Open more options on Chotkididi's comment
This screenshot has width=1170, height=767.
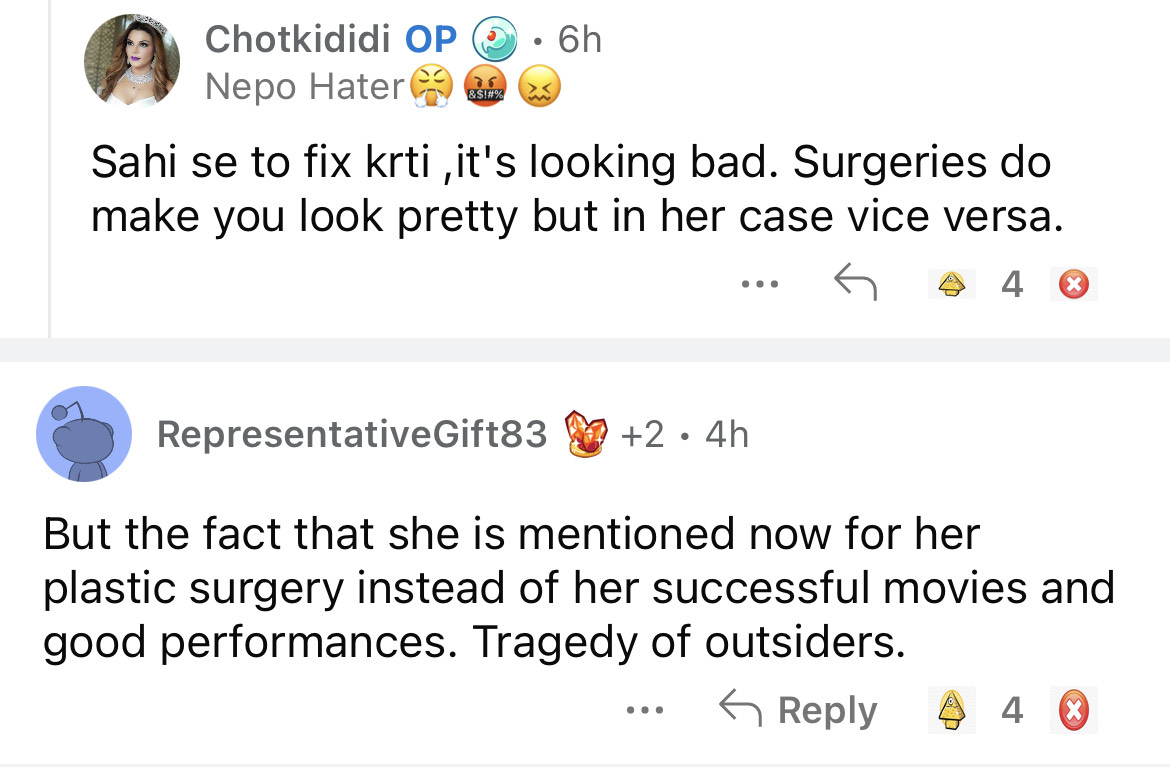(x=759, y=285)
